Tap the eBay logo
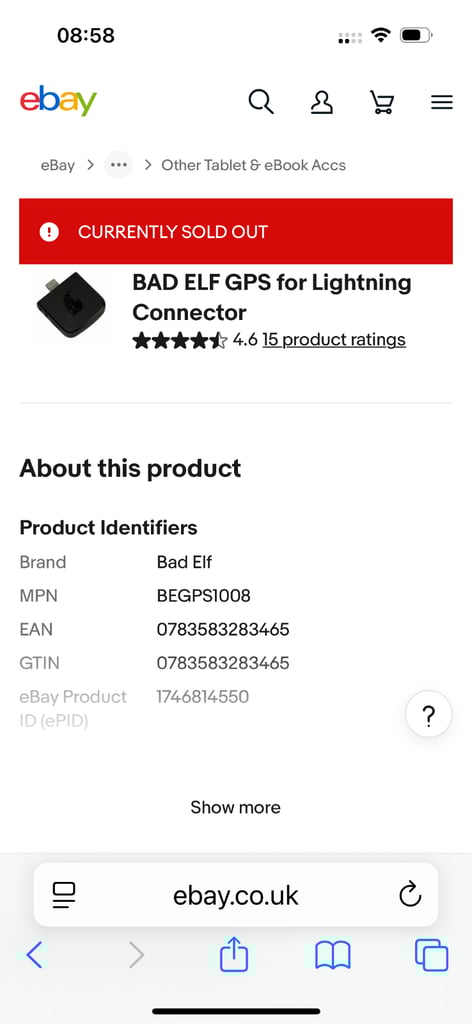The image size is (472, 1024). pyautogui.click(x=58, y=101)
